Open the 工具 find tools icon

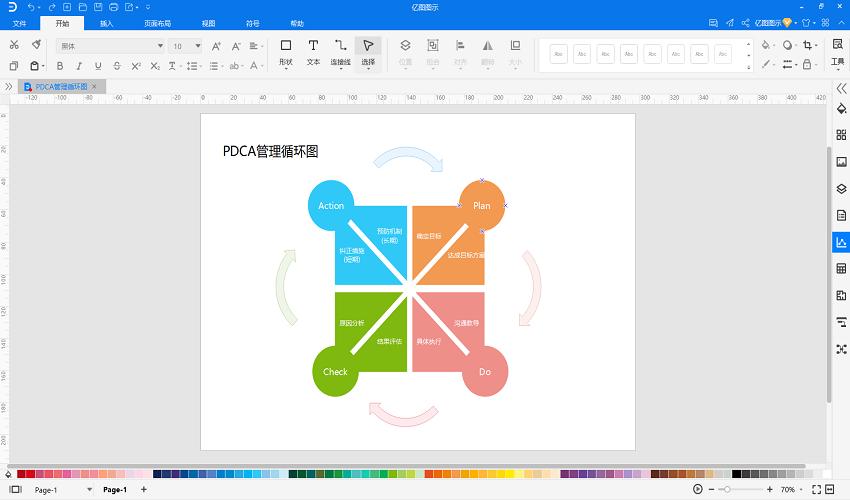(x=838, y=53)
